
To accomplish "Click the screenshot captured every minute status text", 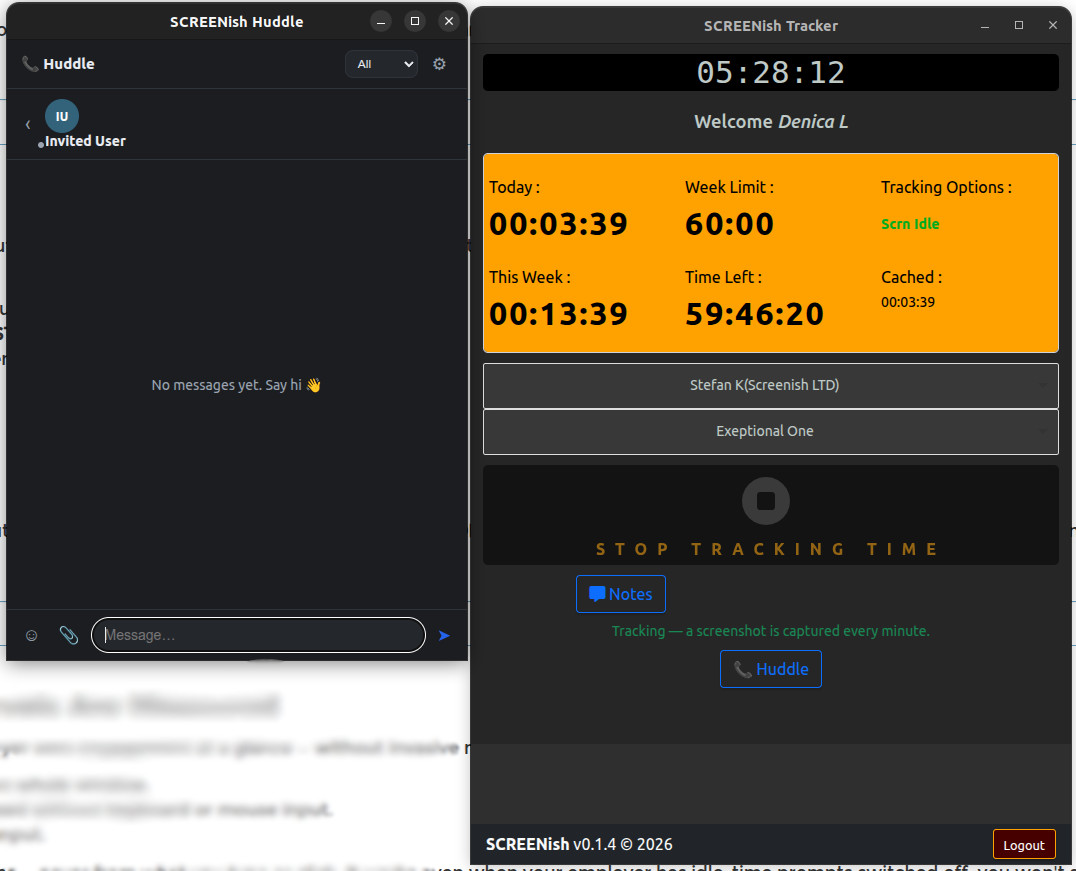I will point(771,631).
